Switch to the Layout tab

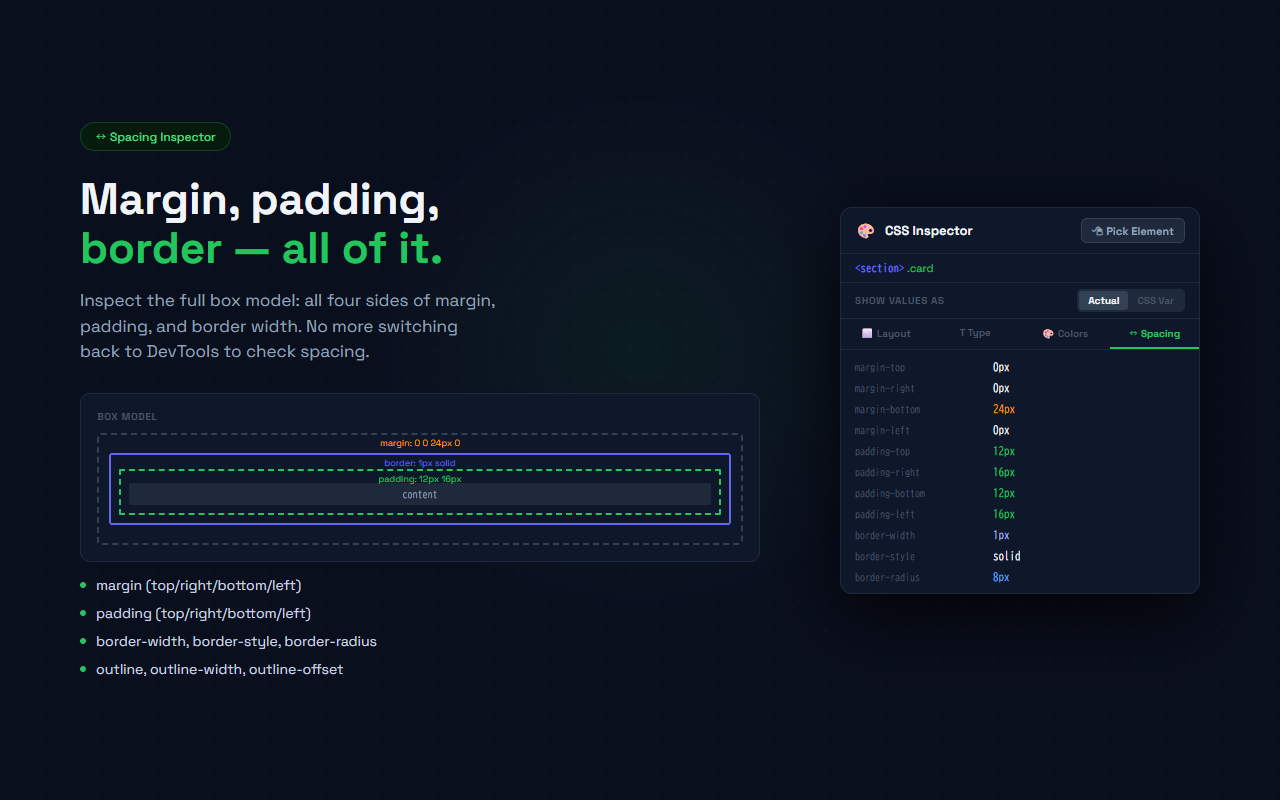(886, 334)
